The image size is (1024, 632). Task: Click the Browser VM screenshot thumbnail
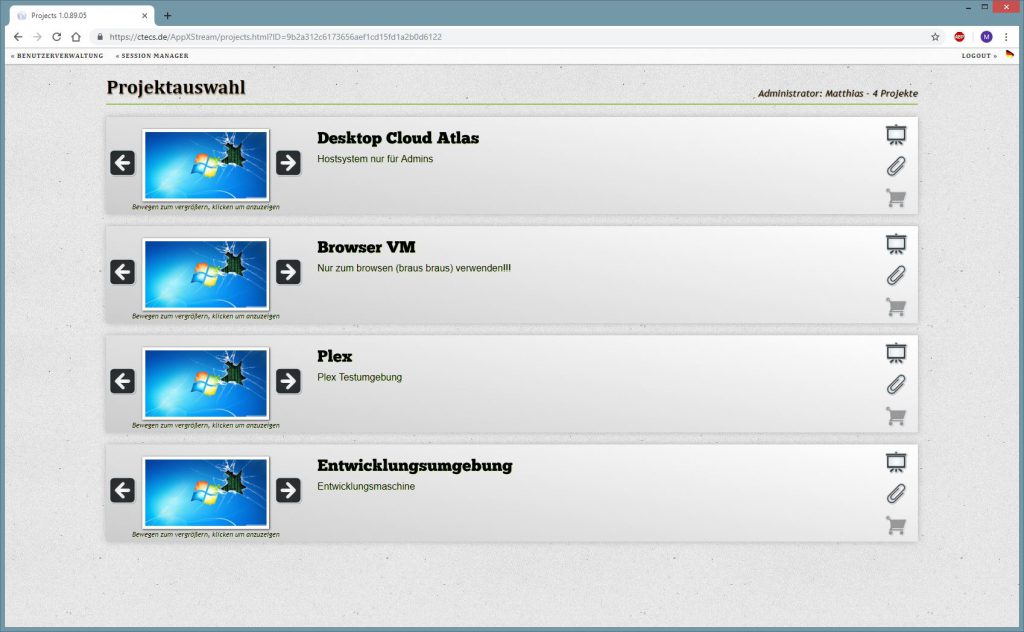(x=206, y=274)
